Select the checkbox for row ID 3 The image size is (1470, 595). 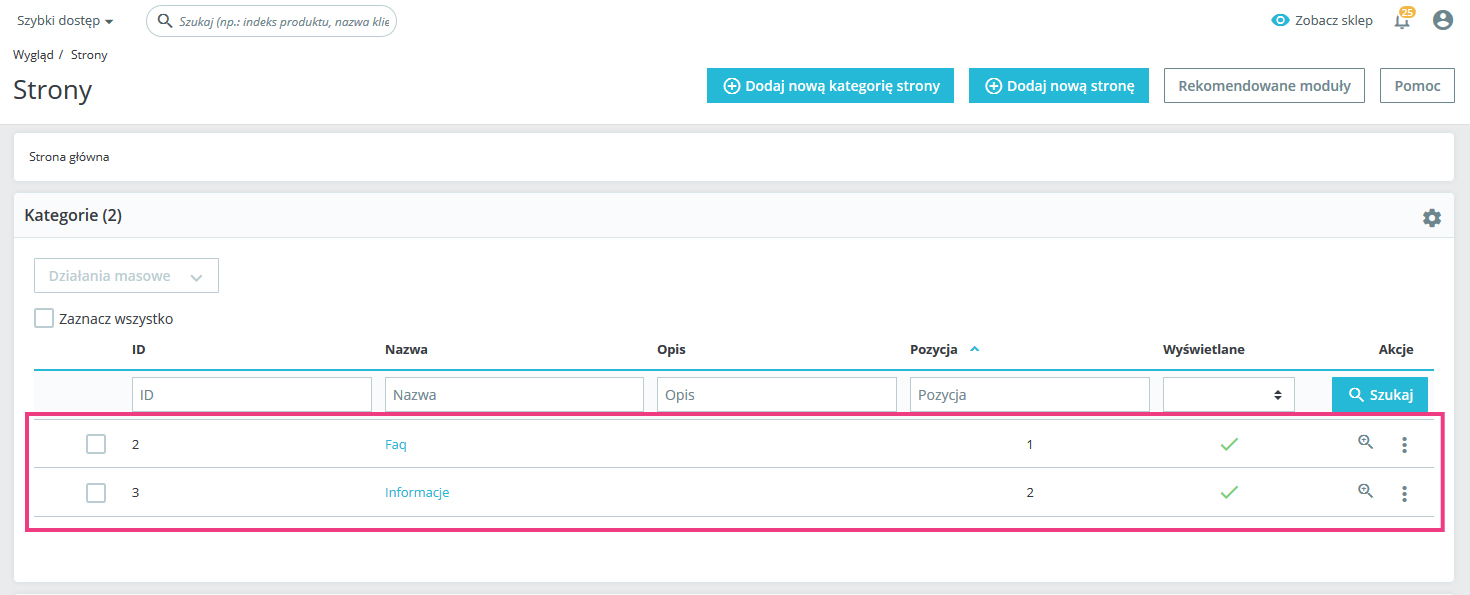coord(96,493)
